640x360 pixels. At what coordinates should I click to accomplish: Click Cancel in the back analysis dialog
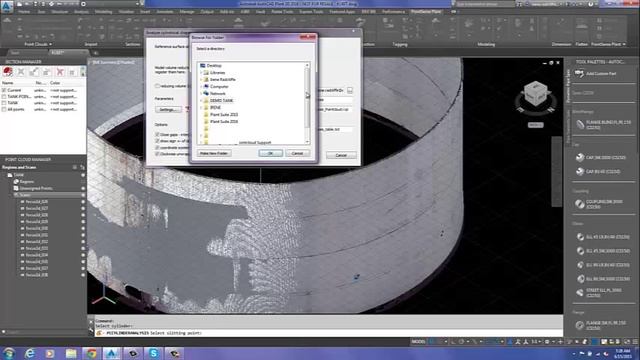[x=341, y=156]
